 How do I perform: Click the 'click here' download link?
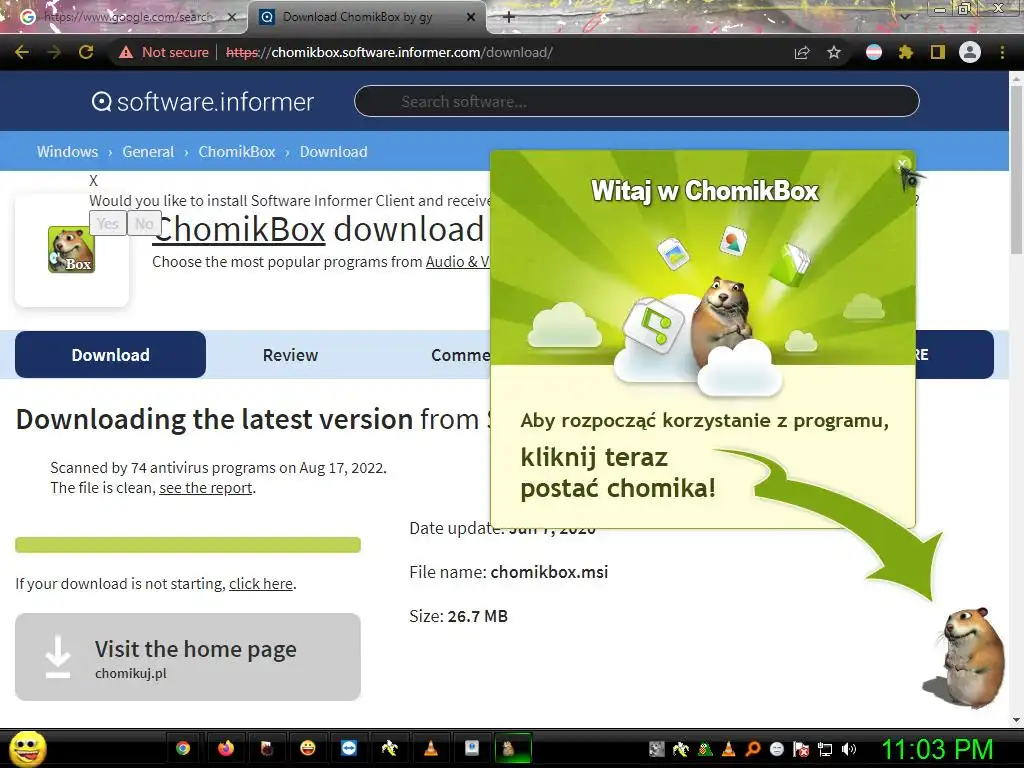261,584
